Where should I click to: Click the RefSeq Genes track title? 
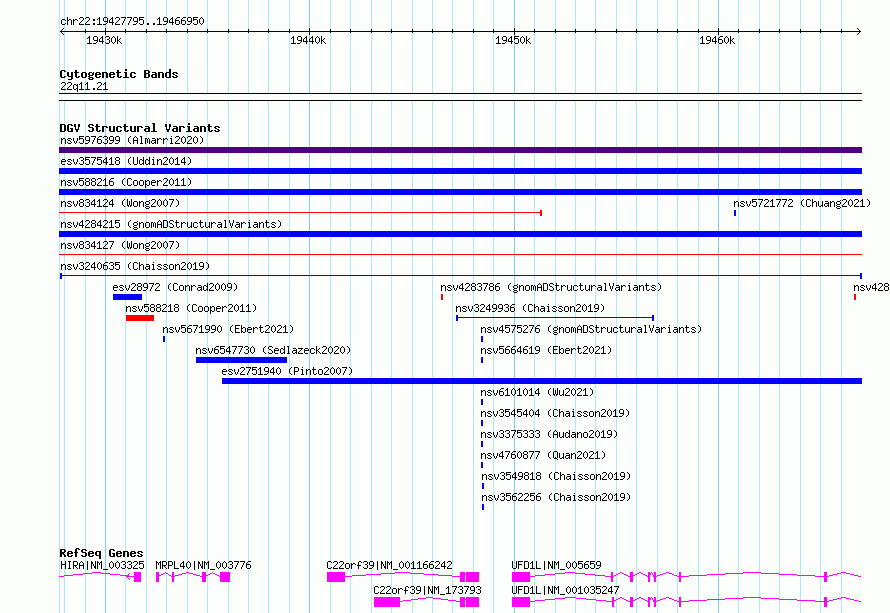pyautogui.click(x=101, y=553)
